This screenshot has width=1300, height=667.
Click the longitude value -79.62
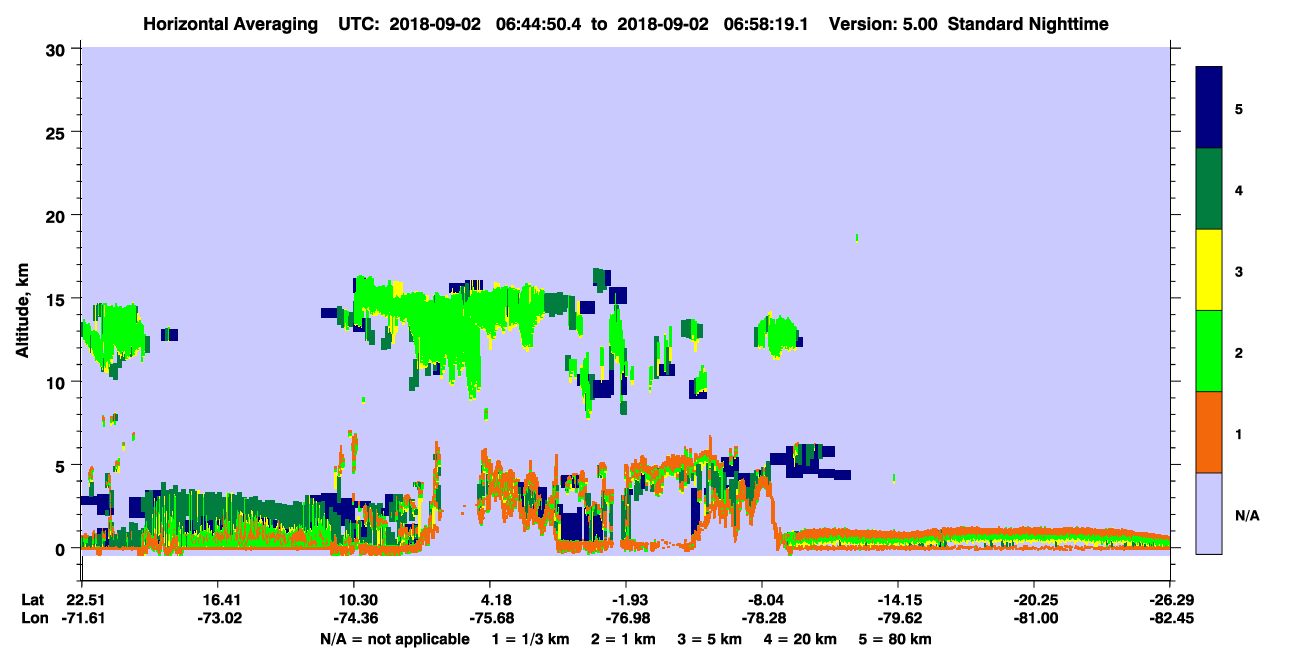coord(898,618)
